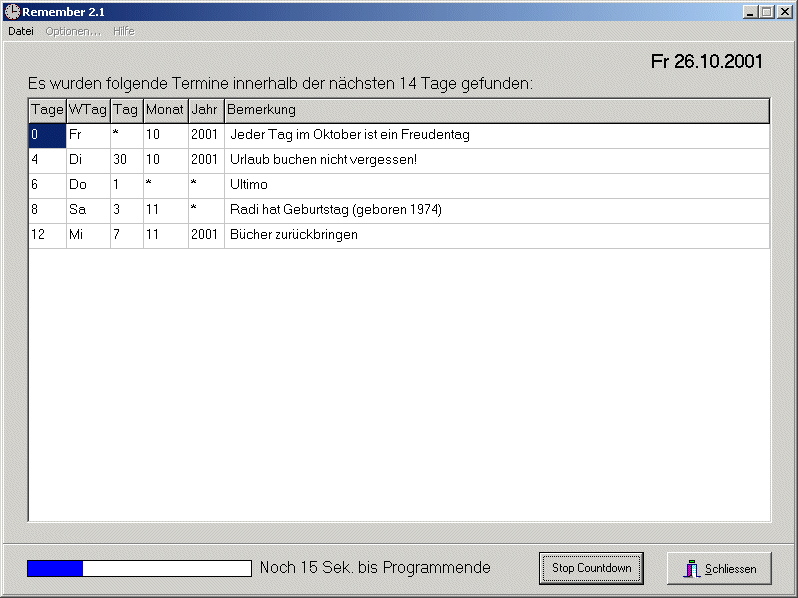Click the Schliessen button
The width and height of the screenshot is (798, 598).
(719, 569)
